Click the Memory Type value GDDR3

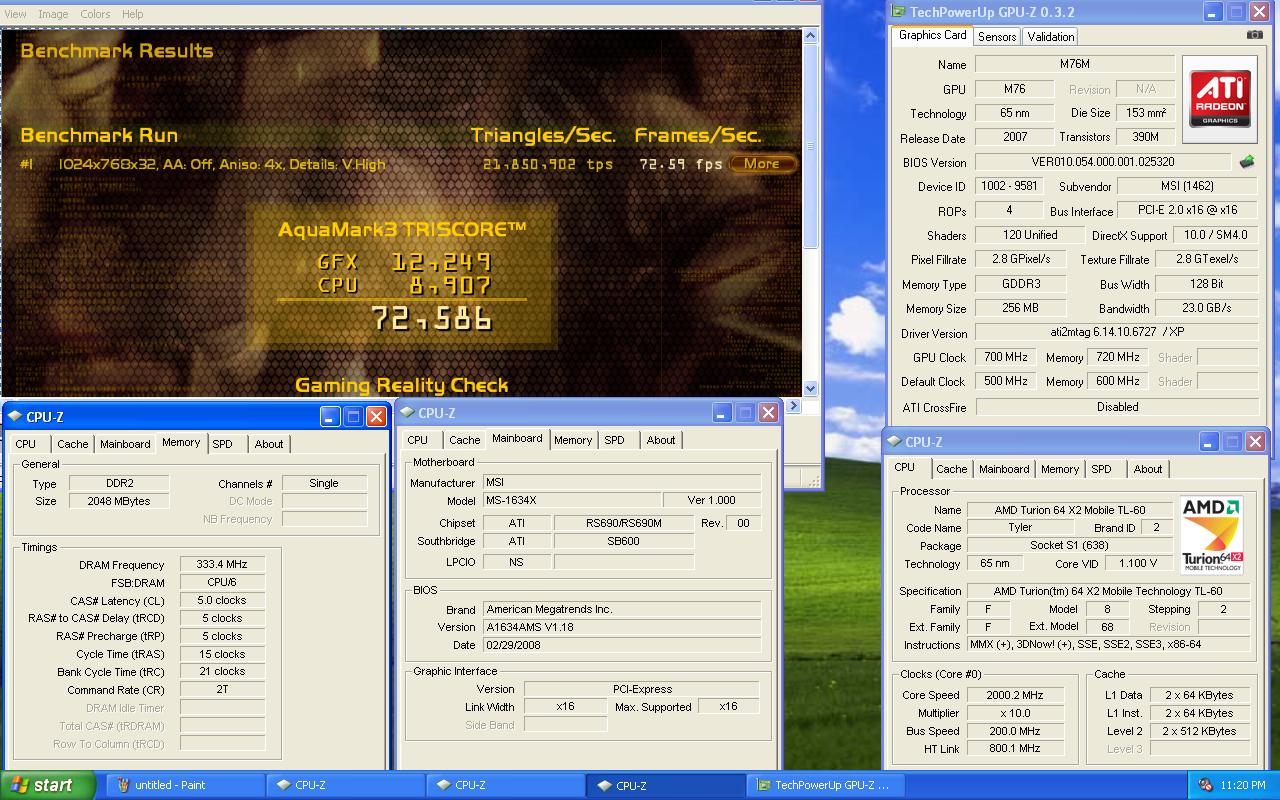pyautogui.click(x=1021, y=284)
